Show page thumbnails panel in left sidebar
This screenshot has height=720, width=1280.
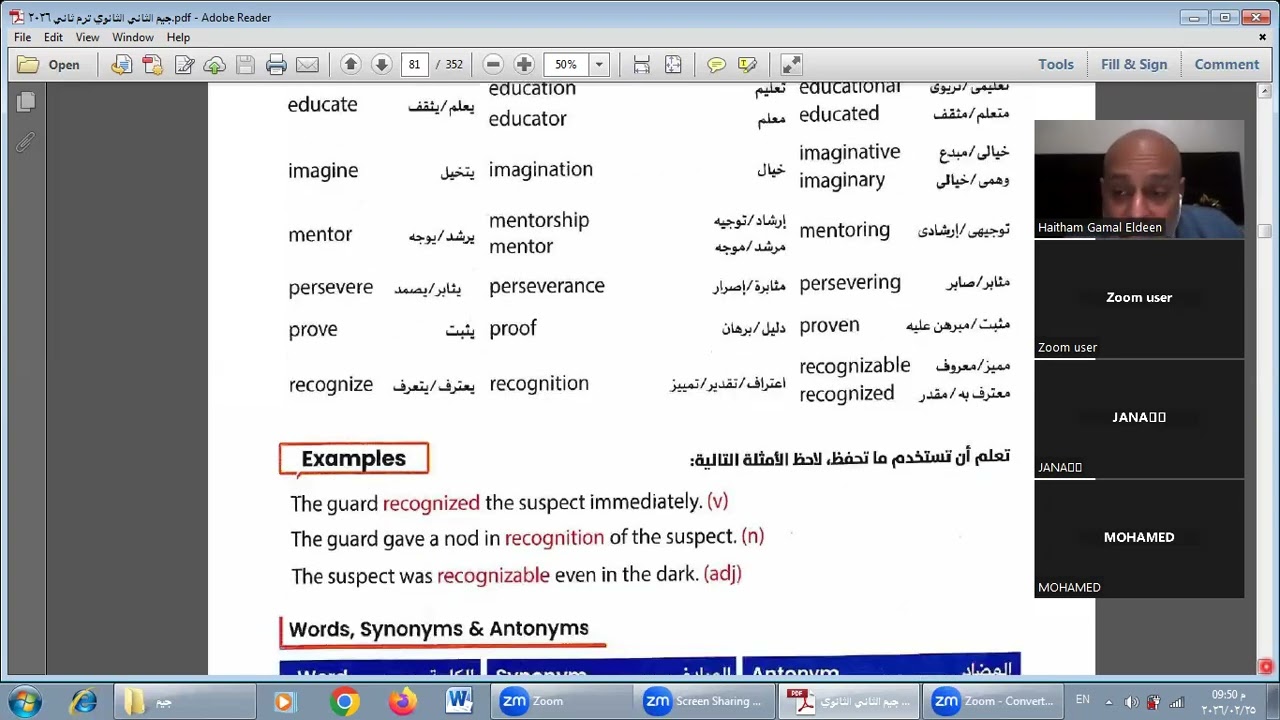pos(26,102)
